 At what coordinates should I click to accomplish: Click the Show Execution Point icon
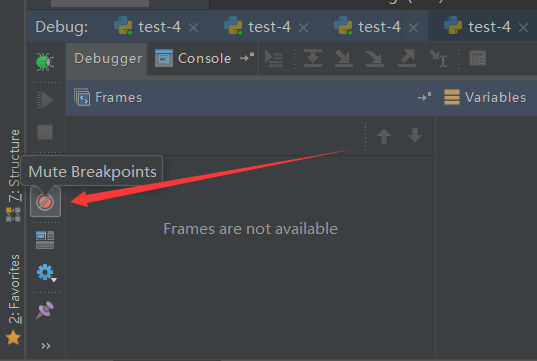pos(274,59)
